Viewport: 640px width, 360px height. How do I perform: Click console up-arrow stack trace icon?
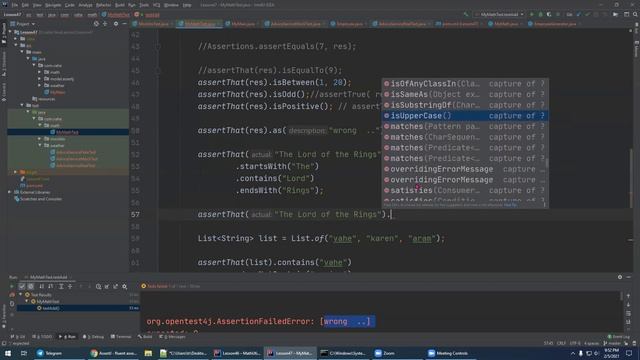[x=628, y=296]
